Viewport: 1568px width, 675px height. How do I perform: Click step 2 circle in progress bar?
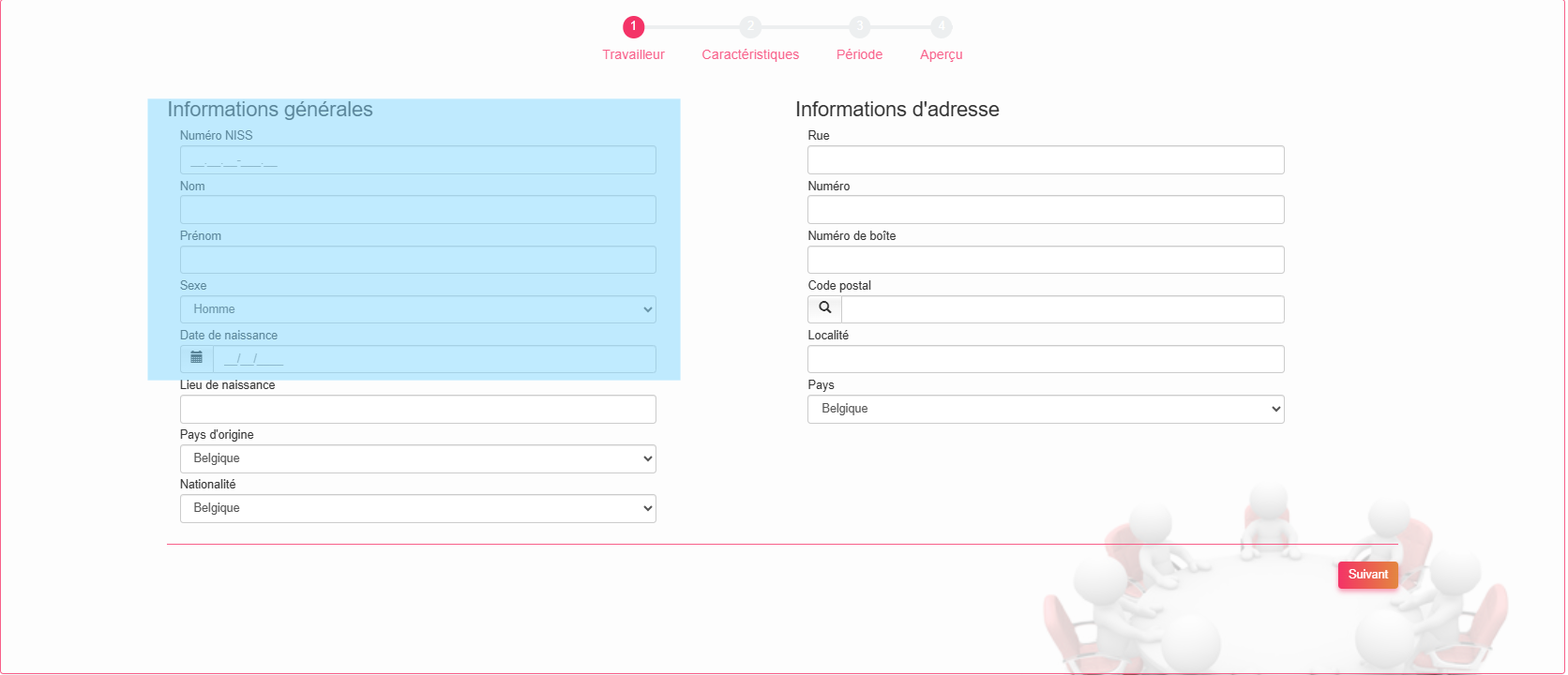pyautogui.click(x=750, y=27)
